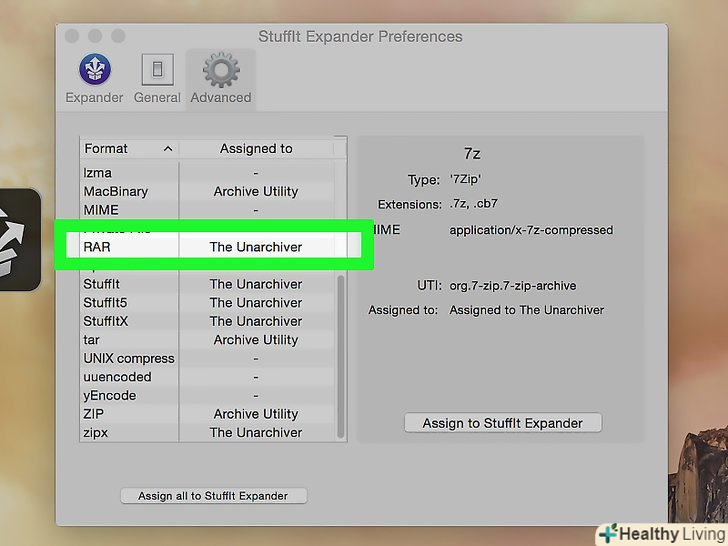
Task: Select the tar format row
Action: [207, 340]
